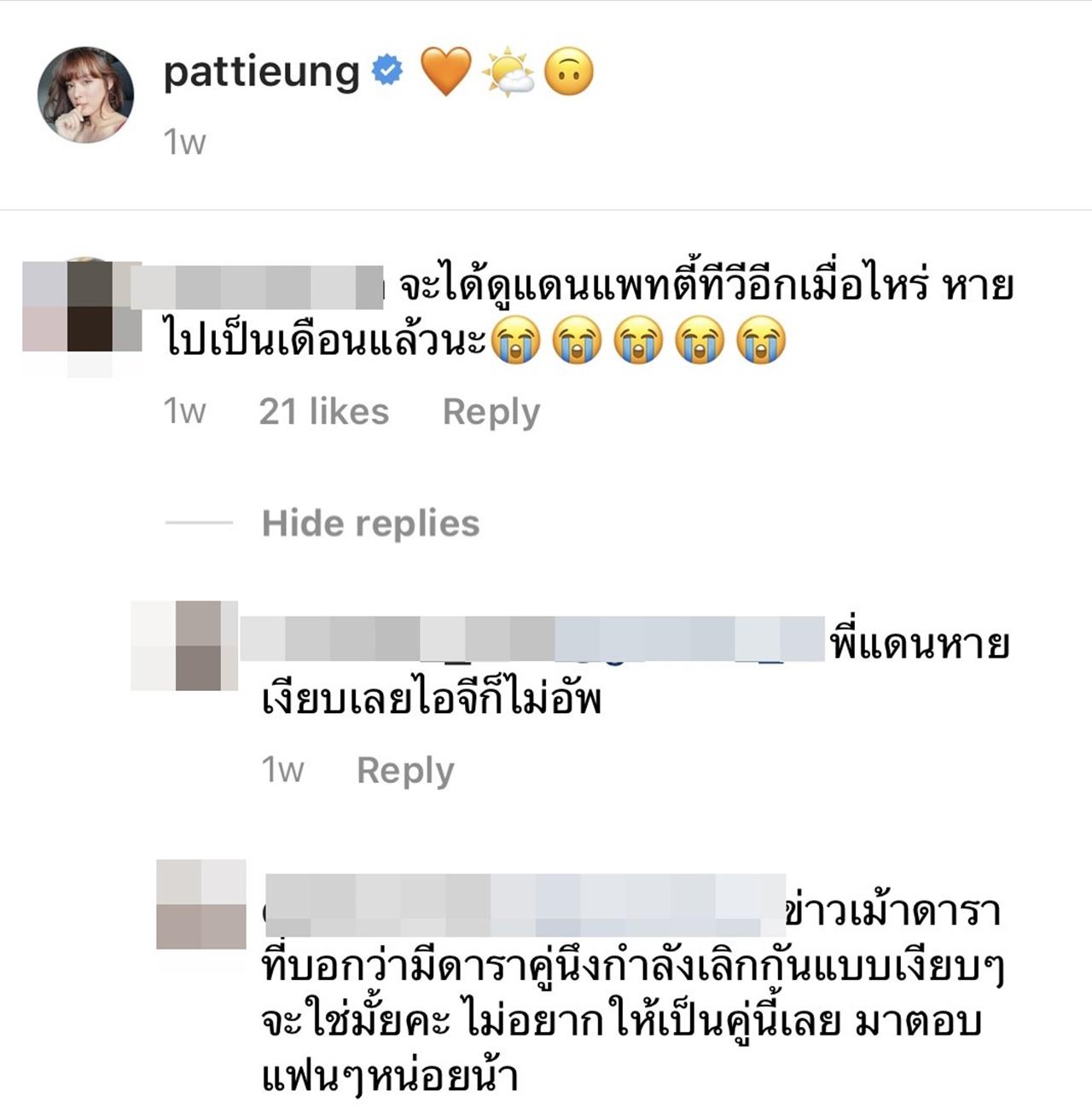1092x1114 pixels.
Task: Reply to the พี่แดนหายเงียบเลย comment
Action: pyautogui.click(x=406, y=771)
